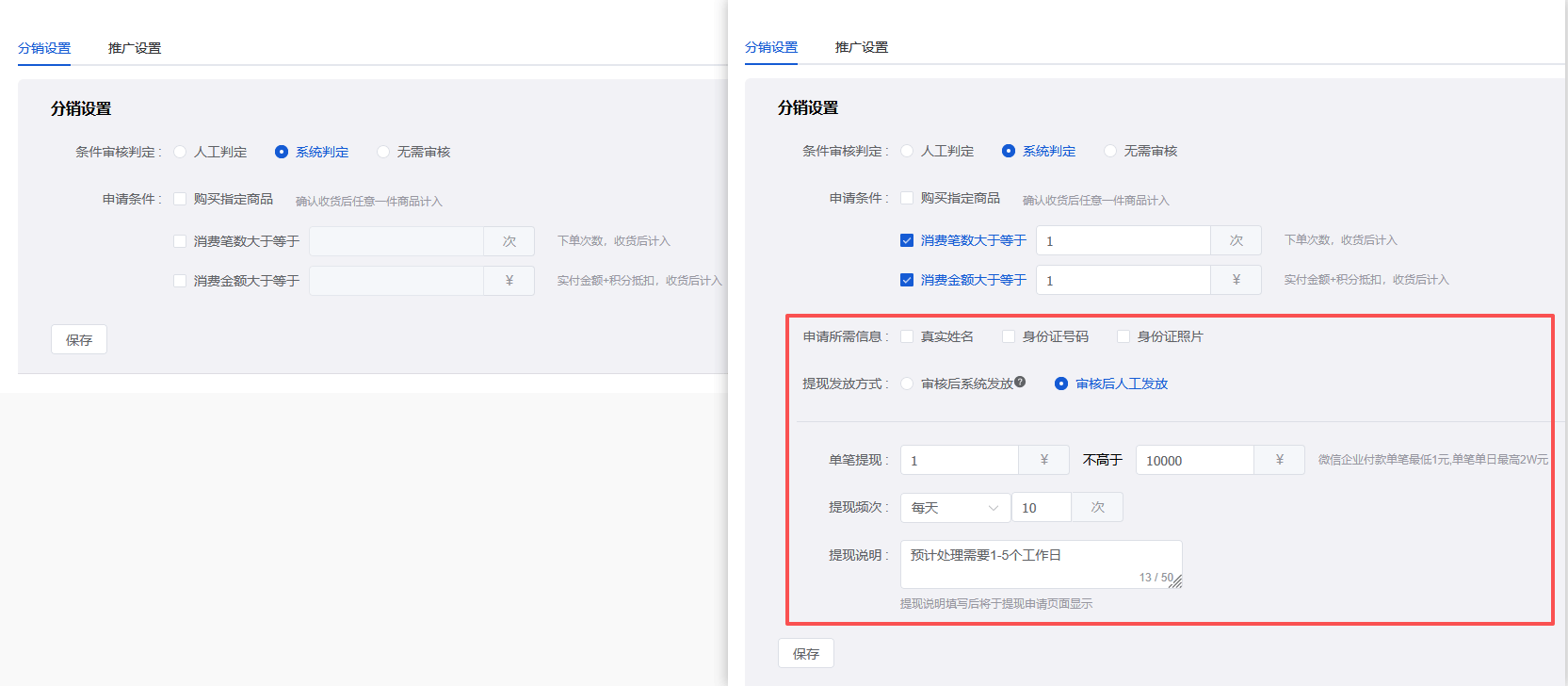Switch to 推广设置 tab in right panel
The width and height of the screenshot is (1568, 686).
tap(862, 47)
